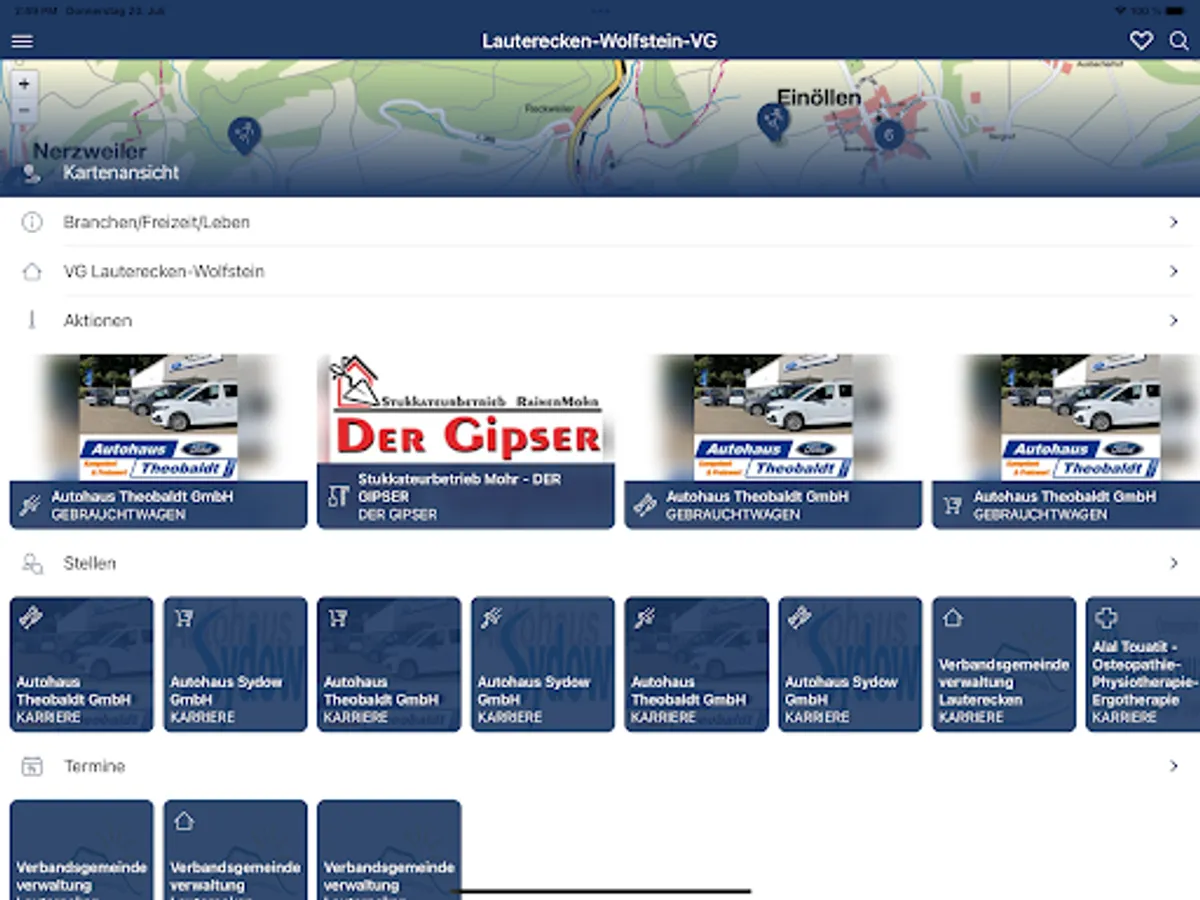Open Gebrauchtwagen card with cart icon
This screenshot has width=1200, height=900.
coord(1066,441)
